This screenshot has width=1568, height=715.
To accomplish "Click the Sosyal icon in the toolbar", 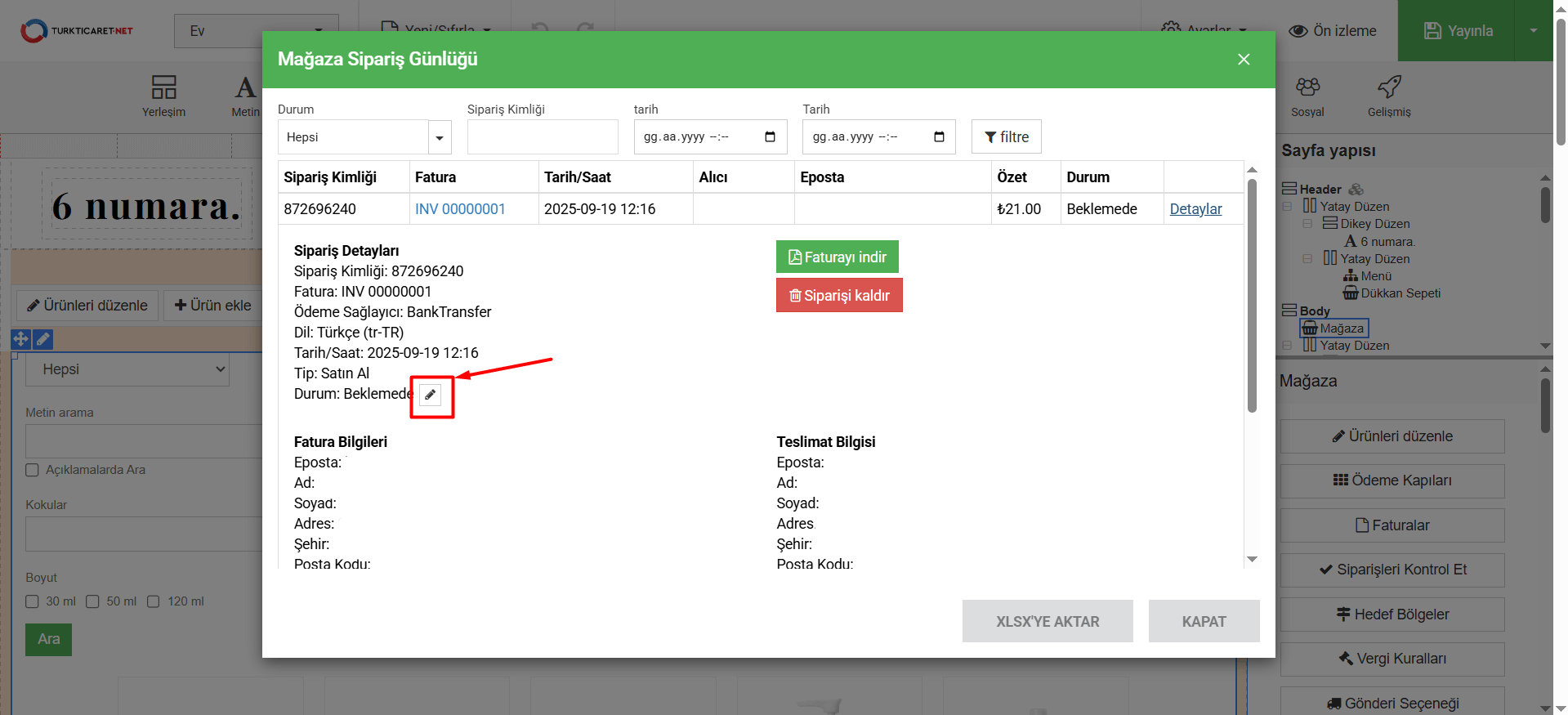I will coord(1307,87).
